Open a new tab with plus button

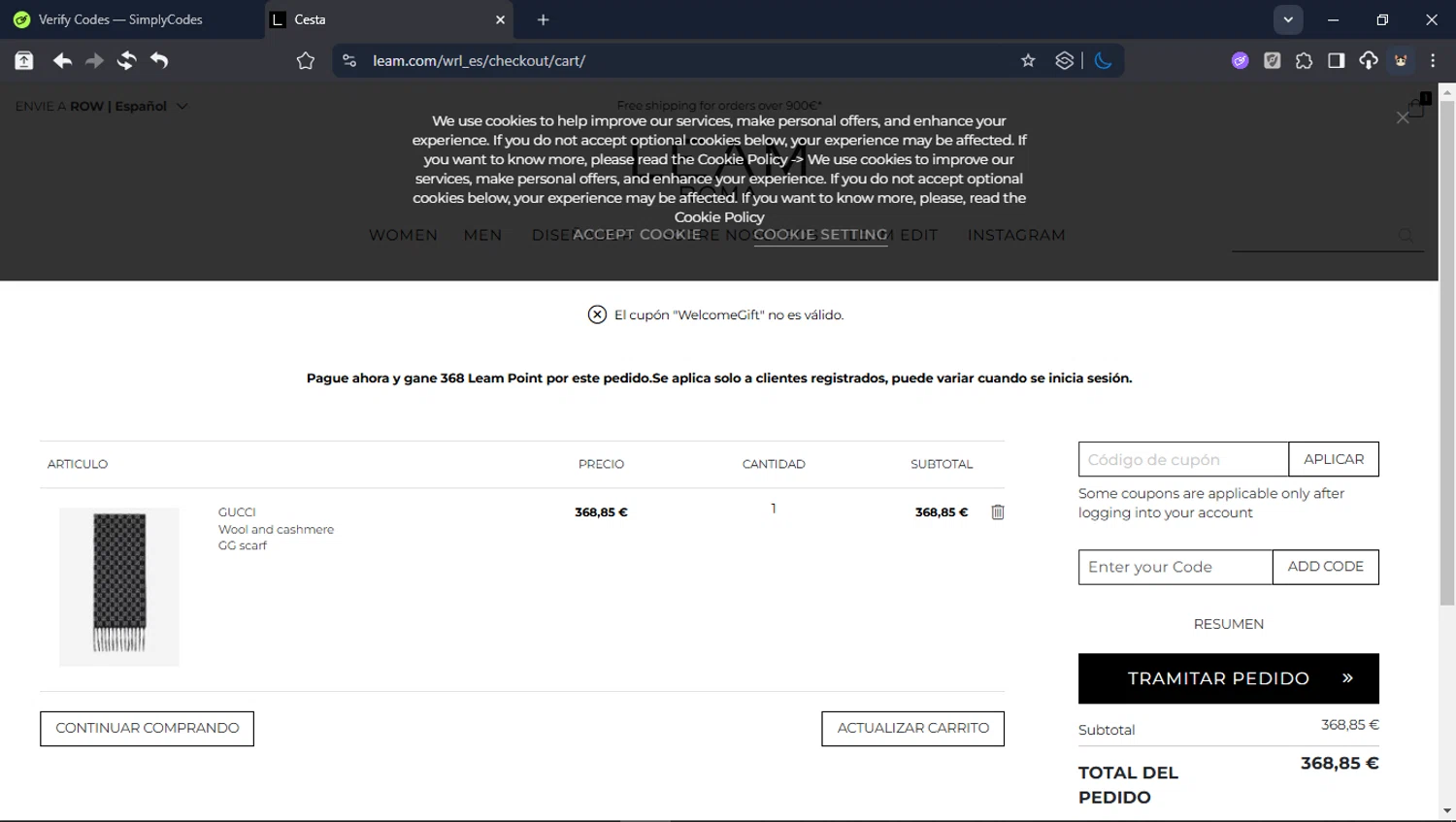click(543, 19)
